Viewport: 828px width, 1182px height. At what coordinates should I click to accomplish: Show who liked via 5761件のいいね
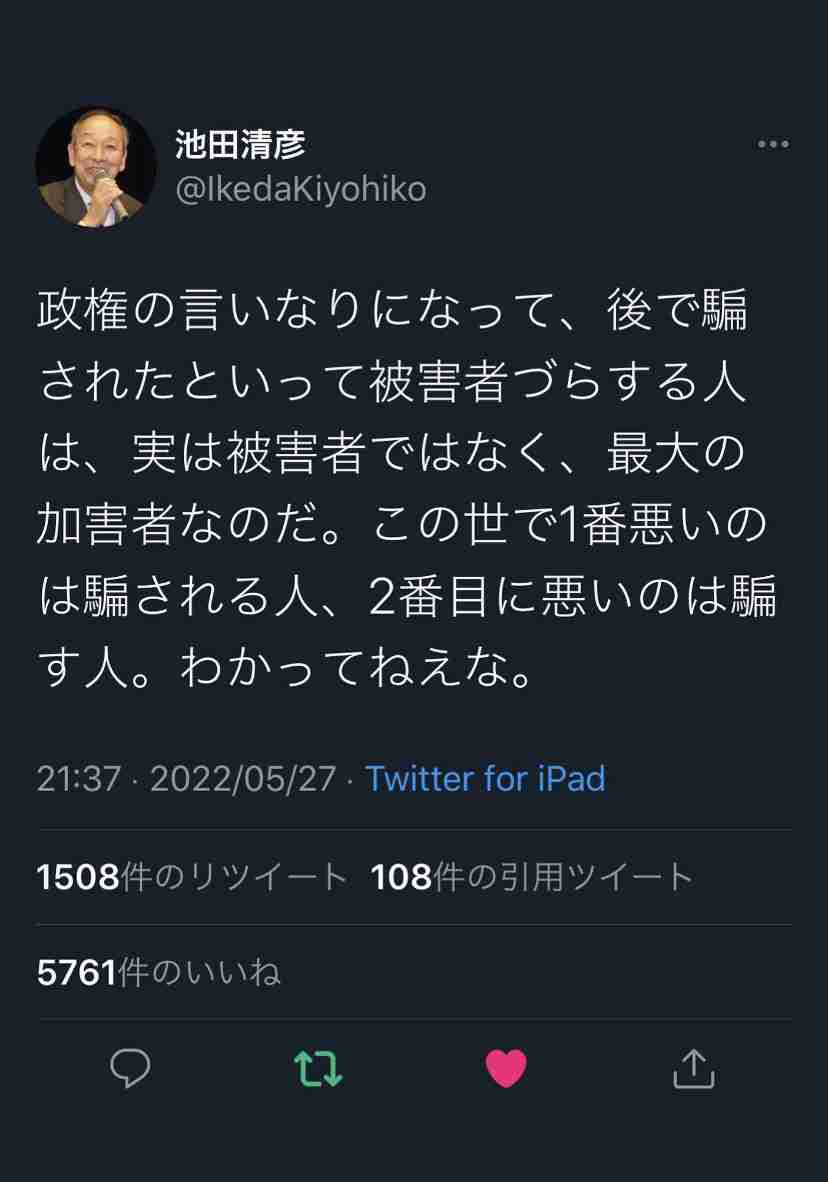(x=158, y=972)
